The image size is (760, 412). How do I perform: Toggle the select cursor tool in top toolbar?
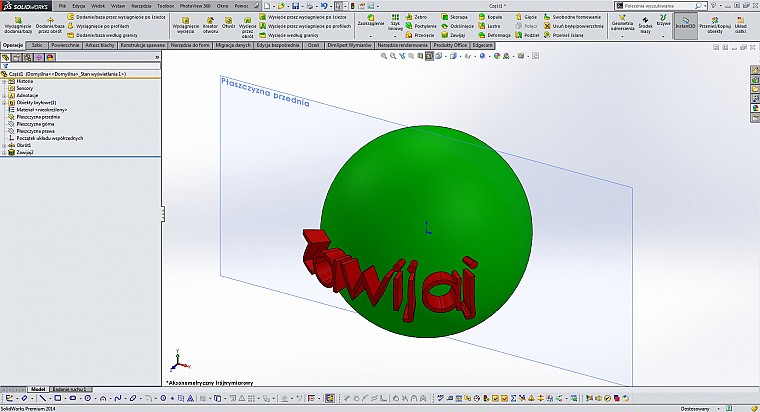(338, 6)
